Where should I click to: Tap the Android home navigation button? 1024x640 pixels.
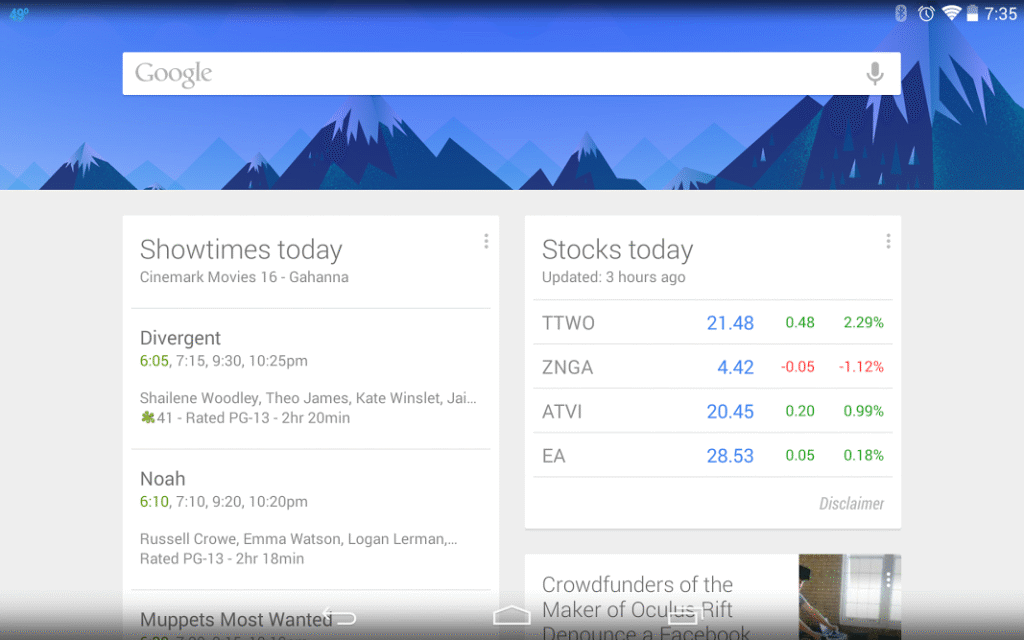click(511, 616)
